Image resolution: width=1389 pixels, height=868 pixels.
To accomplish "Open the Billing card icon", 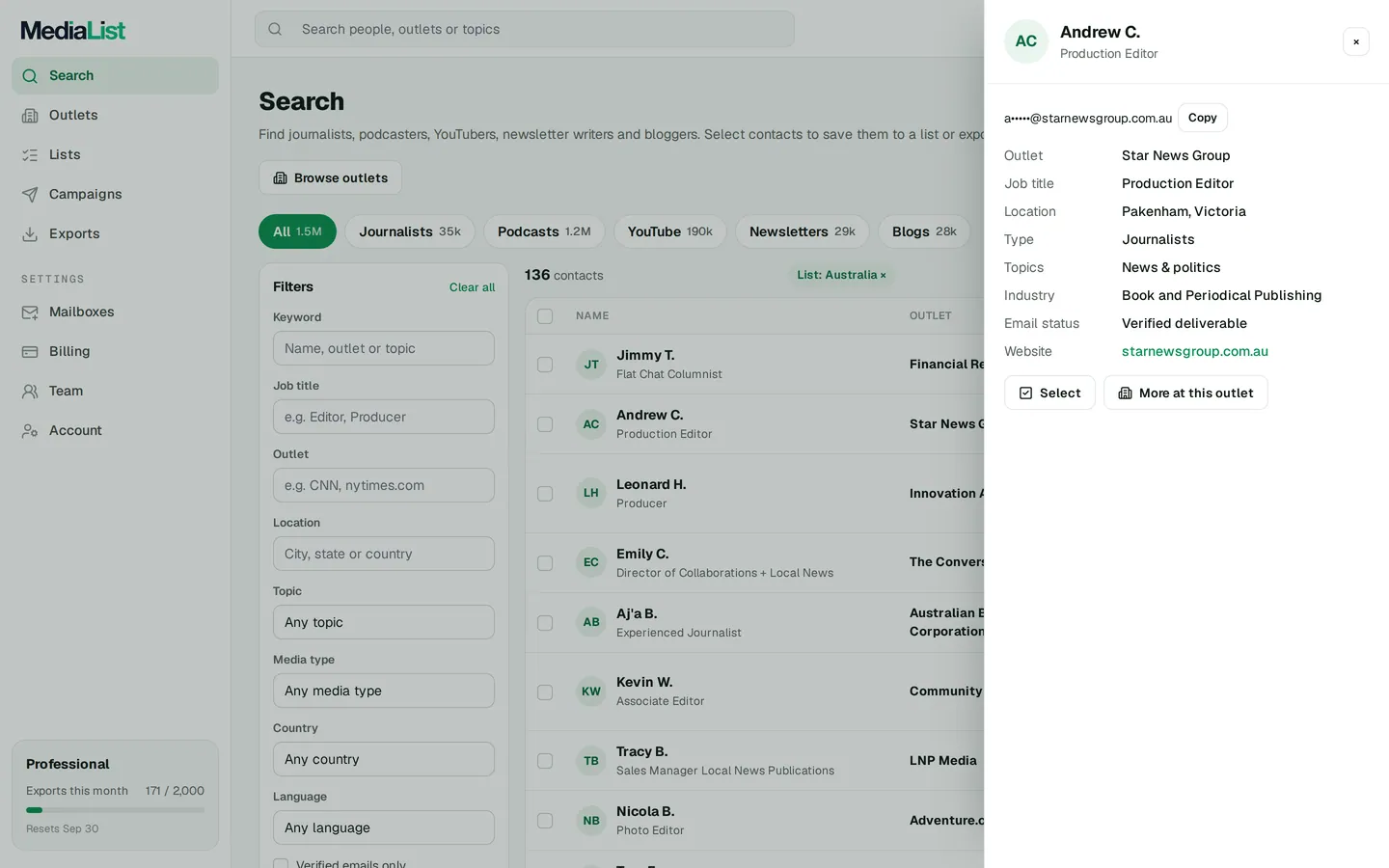I will [x=30, y=351].
